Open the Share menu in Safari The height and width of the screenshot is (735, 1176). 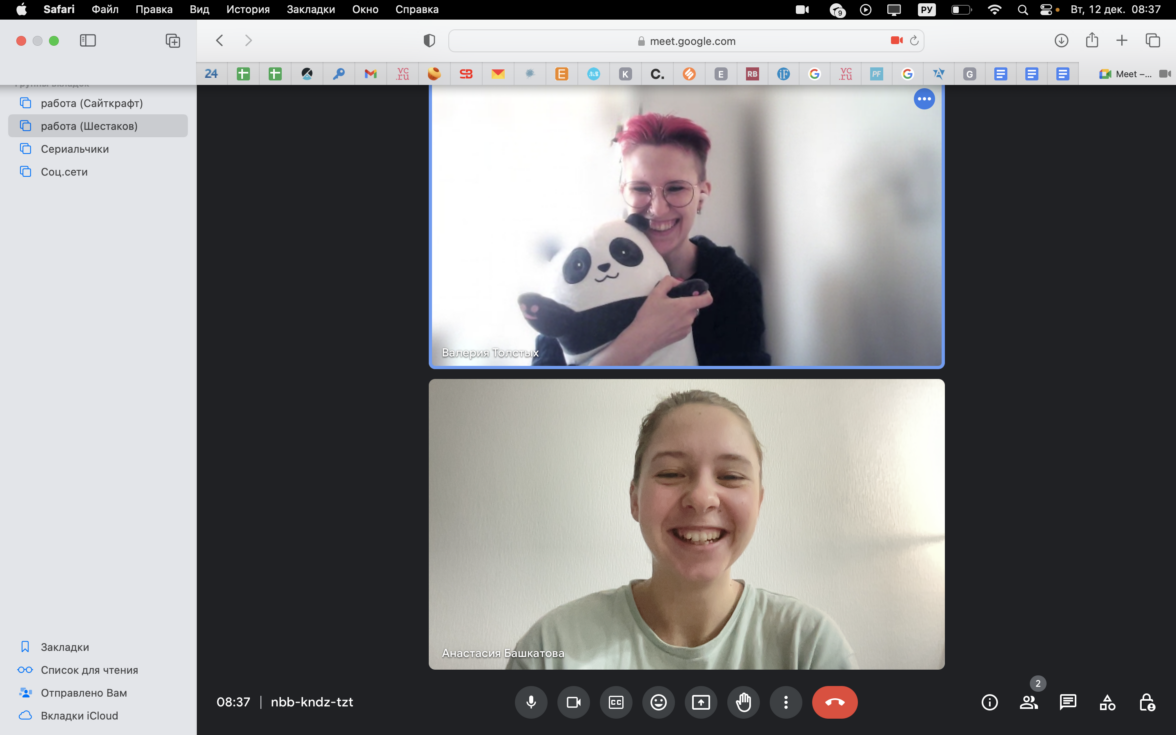pyautogui.click(x=1092, y=40)
